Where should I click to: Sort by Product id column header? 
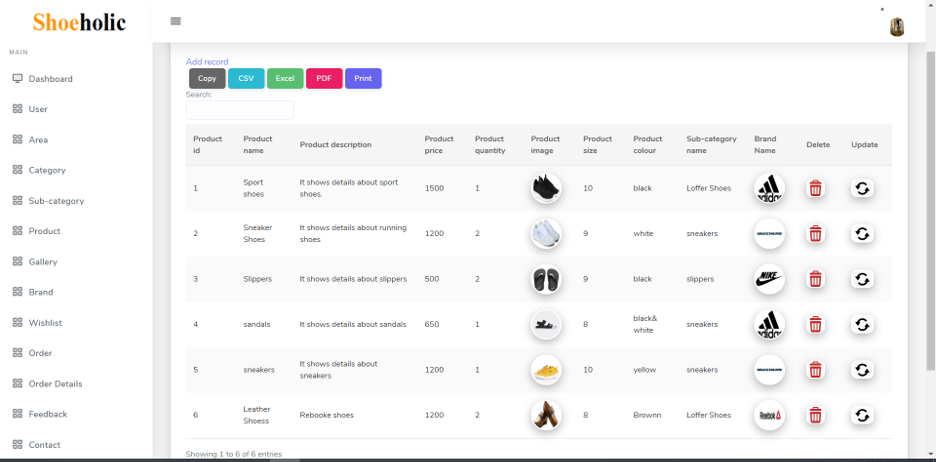click(207, 144)
